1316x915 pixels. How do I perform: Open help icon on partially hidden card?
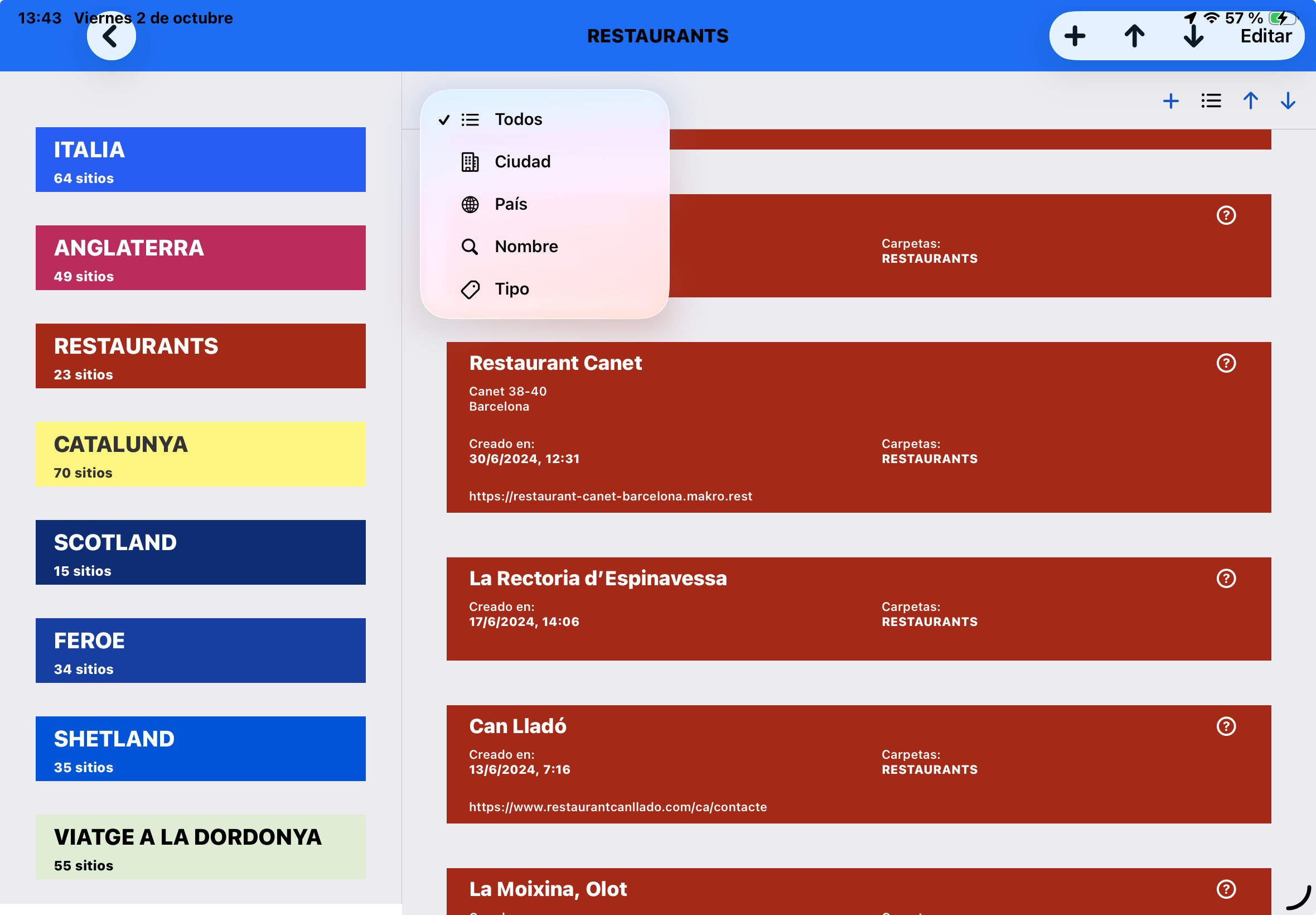(1226, 215)
